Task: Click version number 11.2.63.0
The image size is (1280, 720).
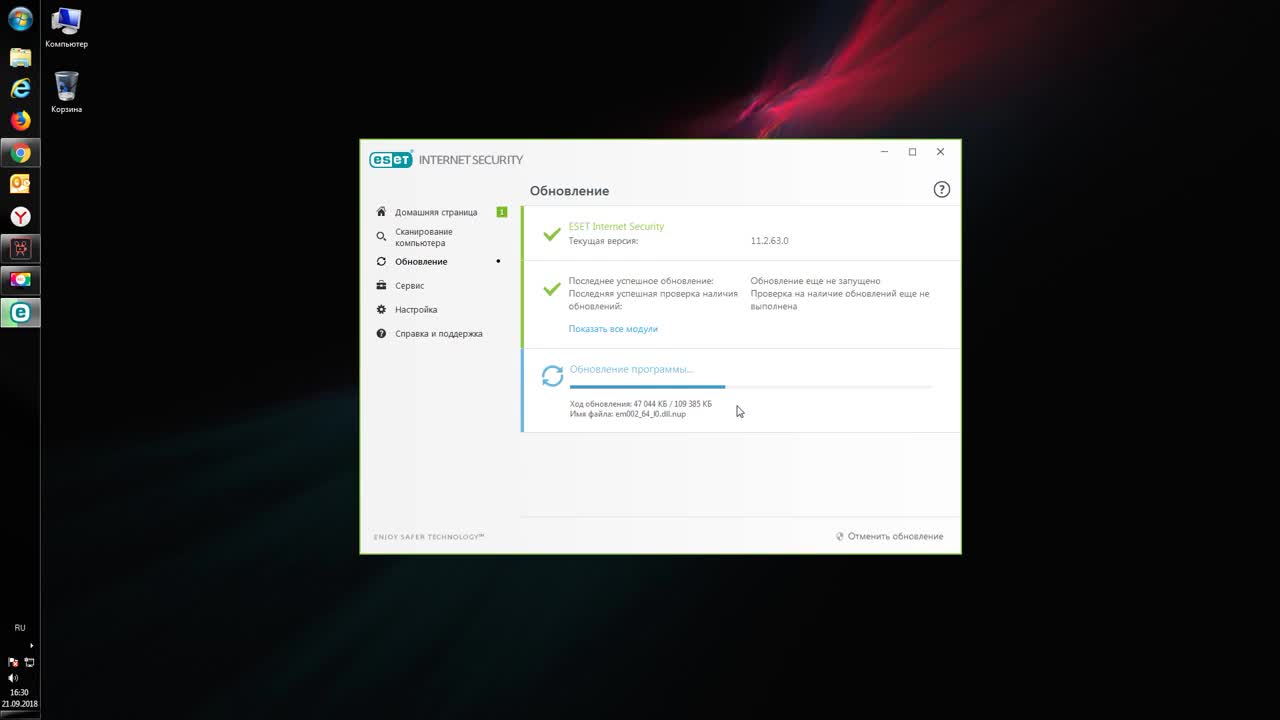Action: tap(770, 241)
